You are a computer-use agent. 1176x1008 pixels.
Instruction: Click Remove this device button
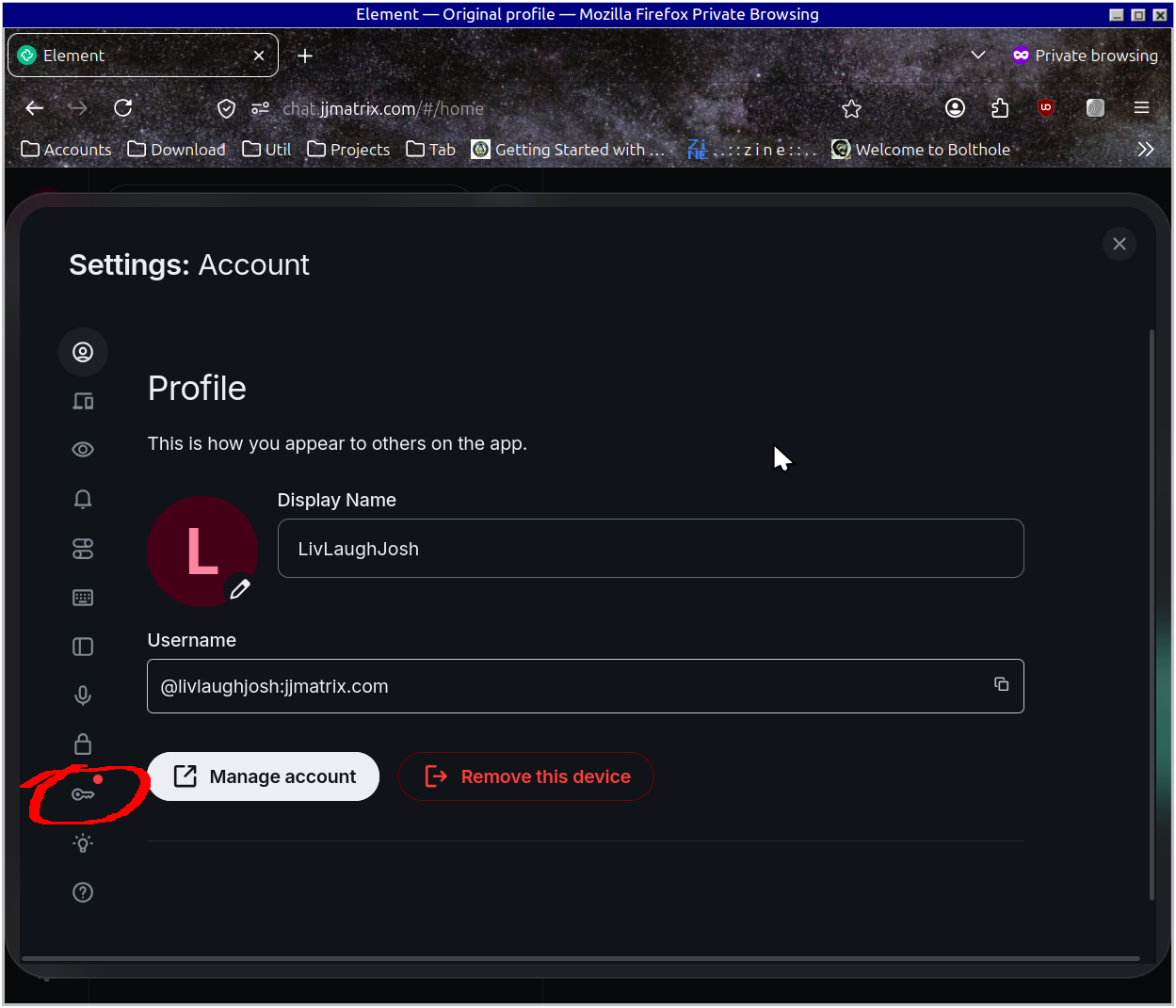pos(526,776)
